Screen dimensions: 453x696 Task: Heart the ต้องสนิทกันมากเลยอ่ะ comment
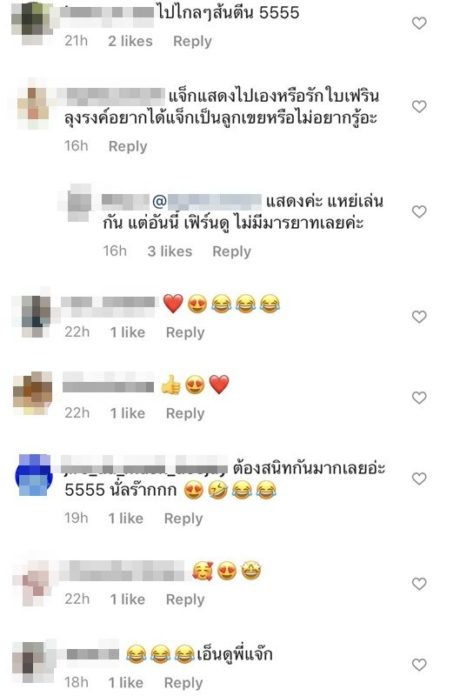point(419,478)
